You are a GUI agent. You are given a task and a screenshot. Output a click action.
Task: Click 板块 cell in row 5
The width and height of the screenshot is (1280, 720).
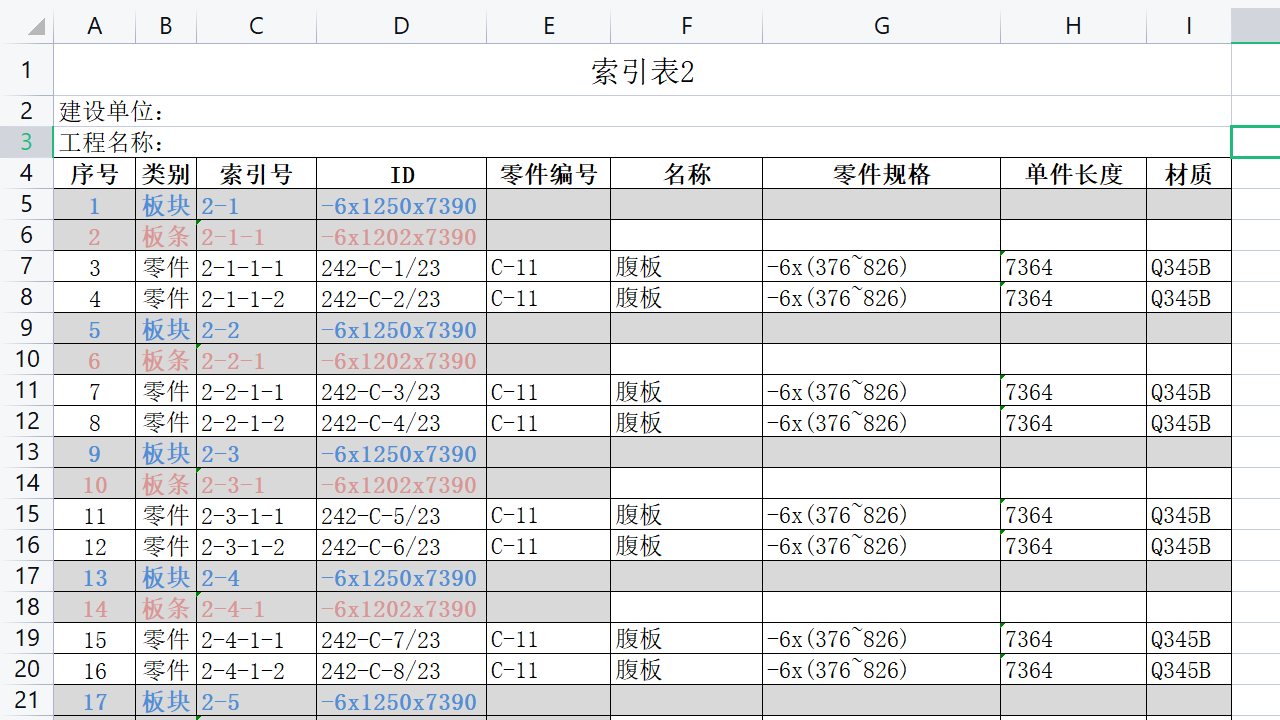coord(166,205)
